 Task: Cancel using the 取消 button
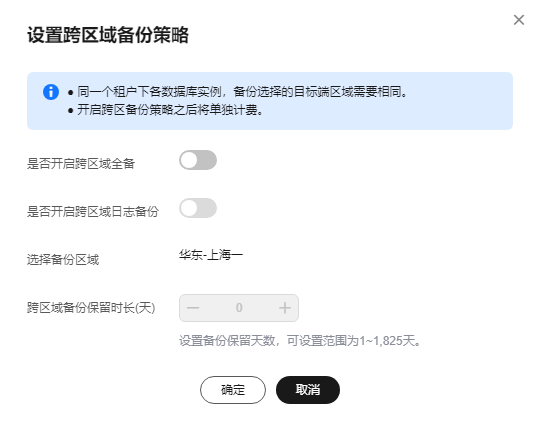pyautogui.click(x=308, y=390)
